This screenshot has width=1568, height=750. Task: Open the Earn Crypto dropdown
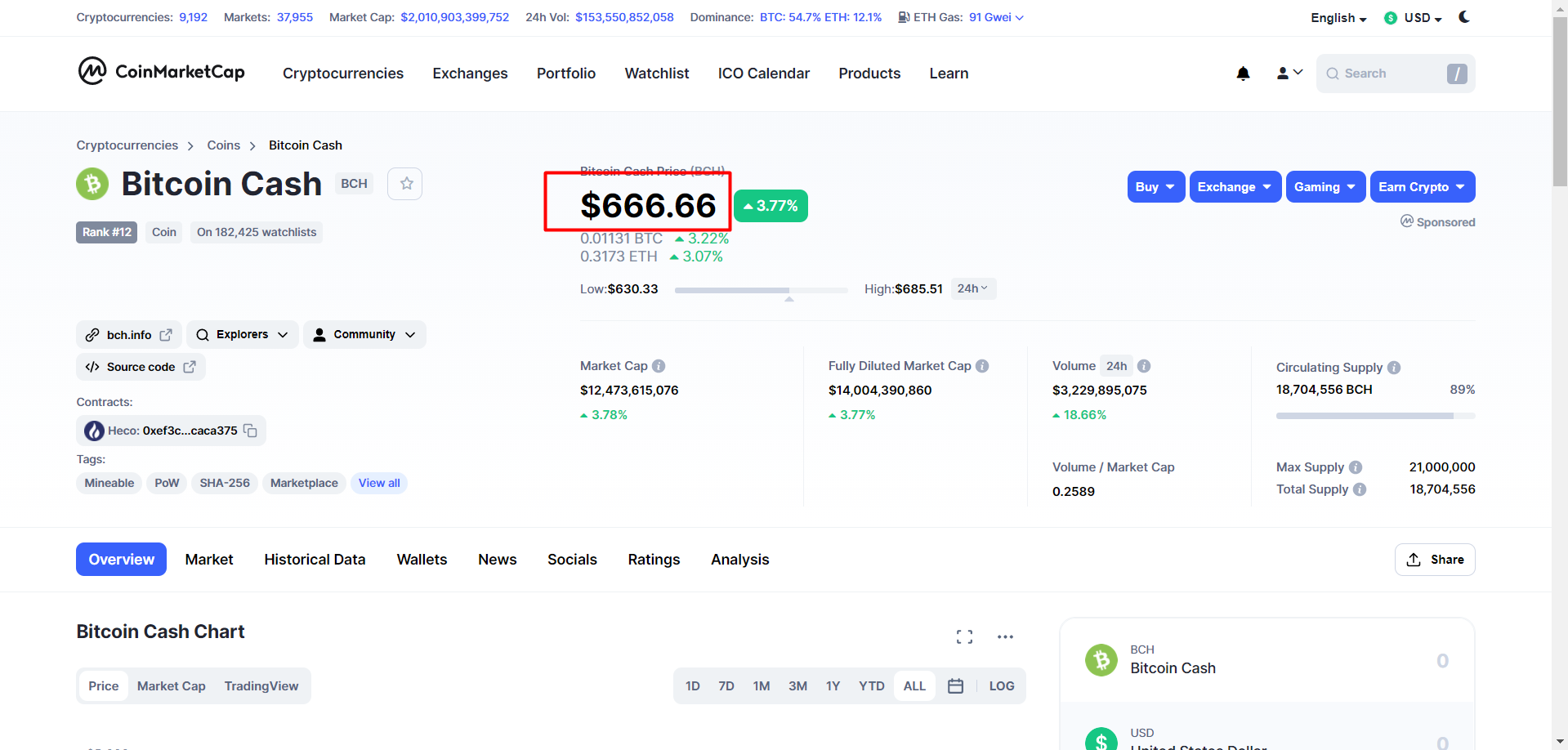click(x=1423, y=187)
